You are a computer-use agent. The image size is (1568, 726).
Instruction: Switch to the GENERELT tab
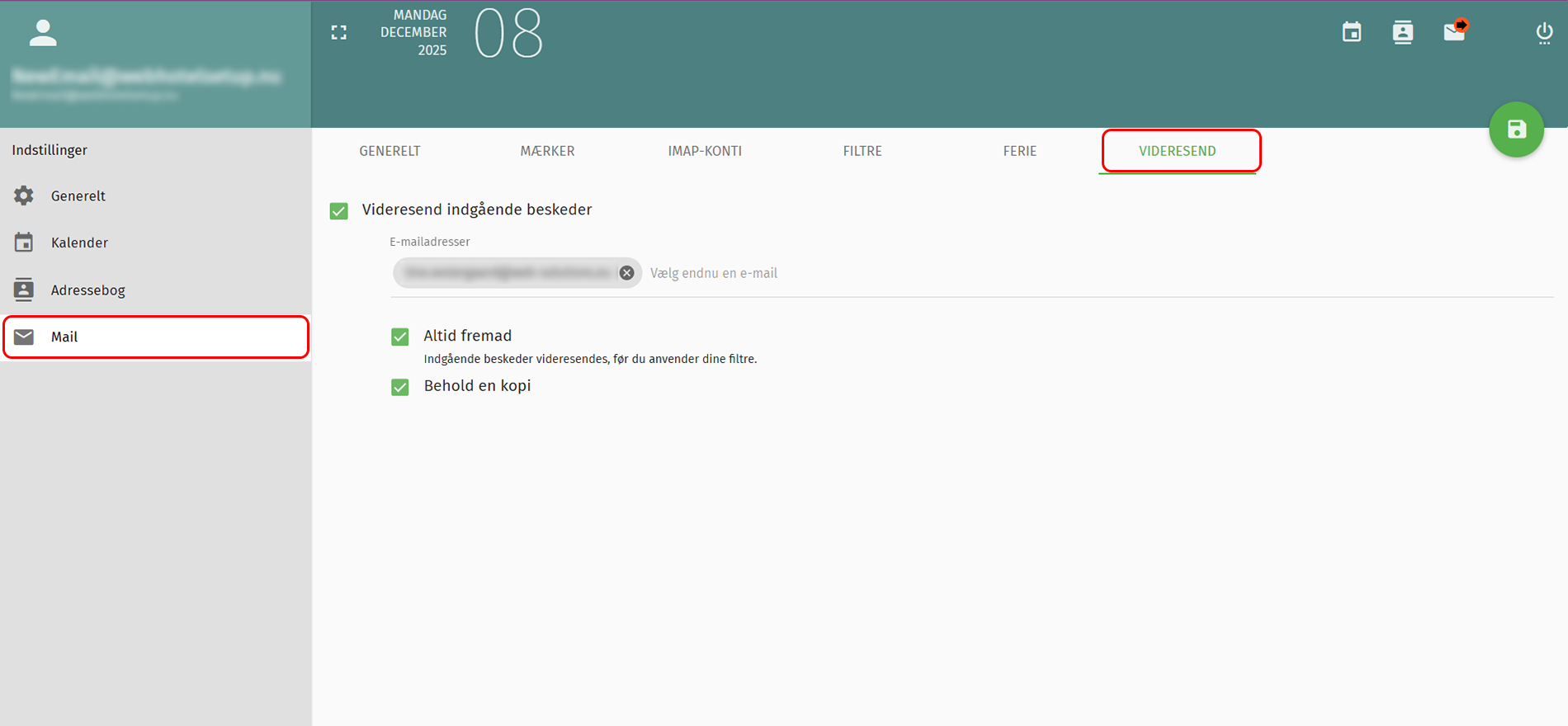390,151
